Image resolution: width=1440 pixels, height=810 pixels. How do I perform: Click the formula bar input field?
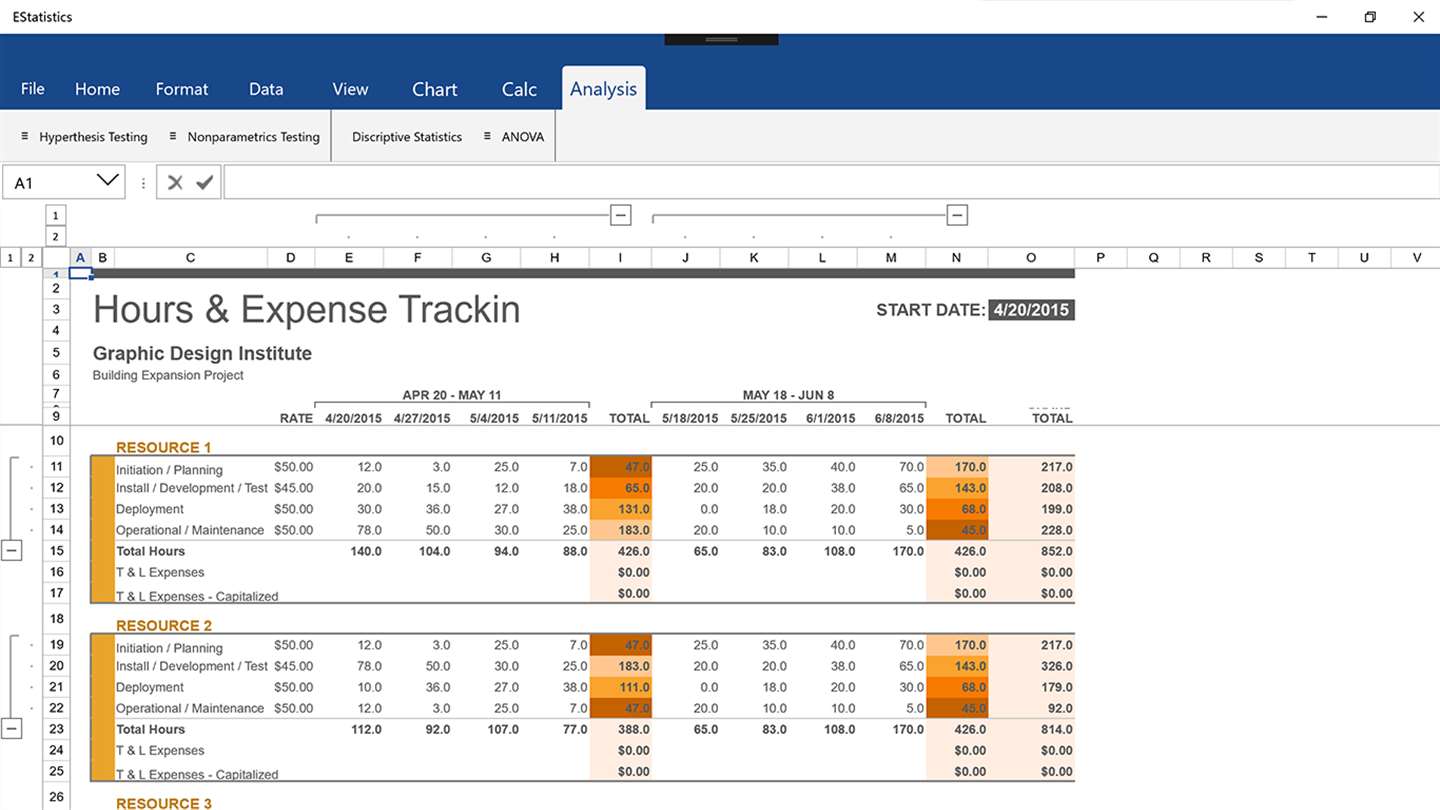831,183
